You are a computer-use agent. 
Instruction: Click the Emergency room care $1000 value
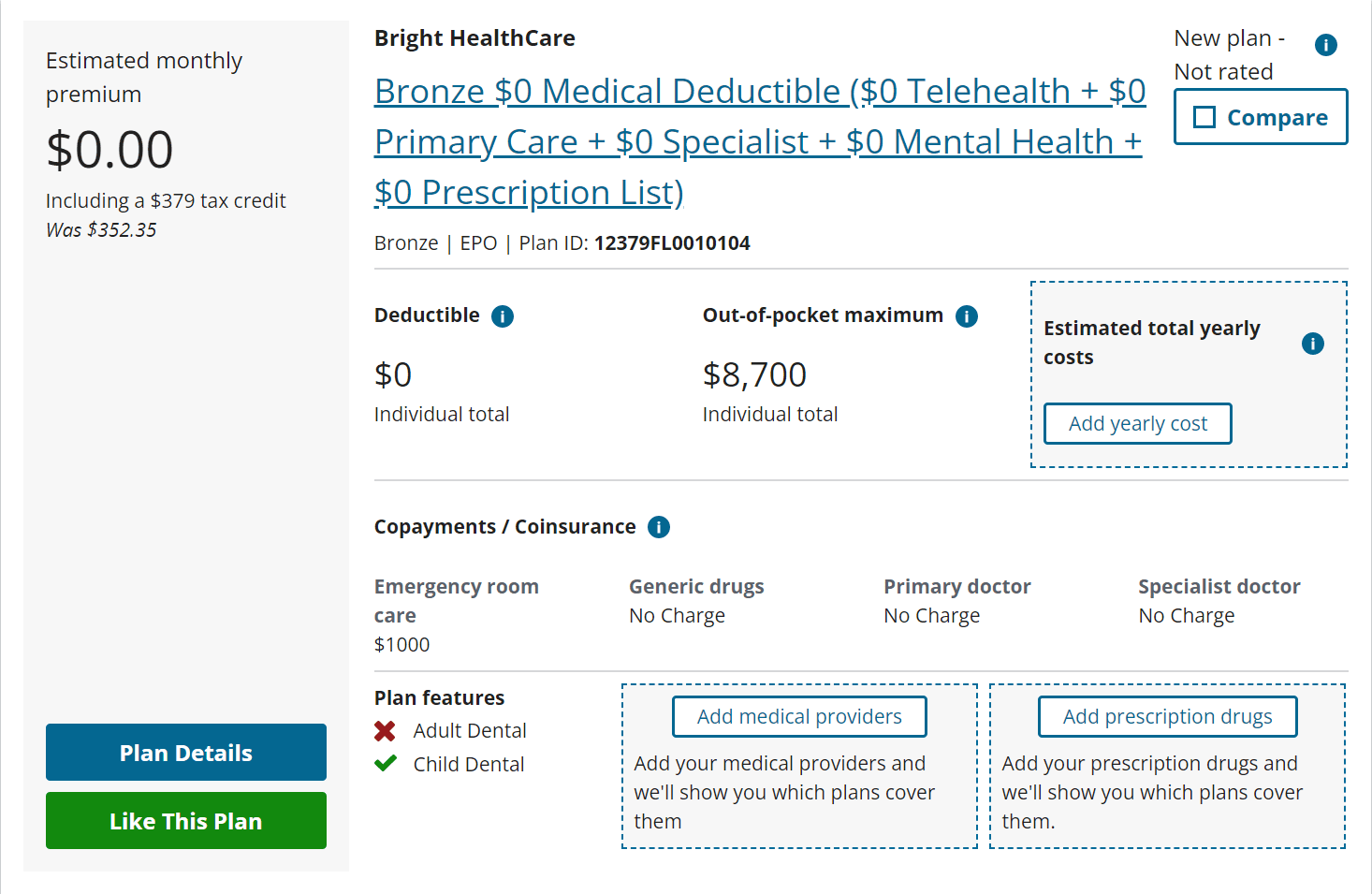(x=402, y=645)
